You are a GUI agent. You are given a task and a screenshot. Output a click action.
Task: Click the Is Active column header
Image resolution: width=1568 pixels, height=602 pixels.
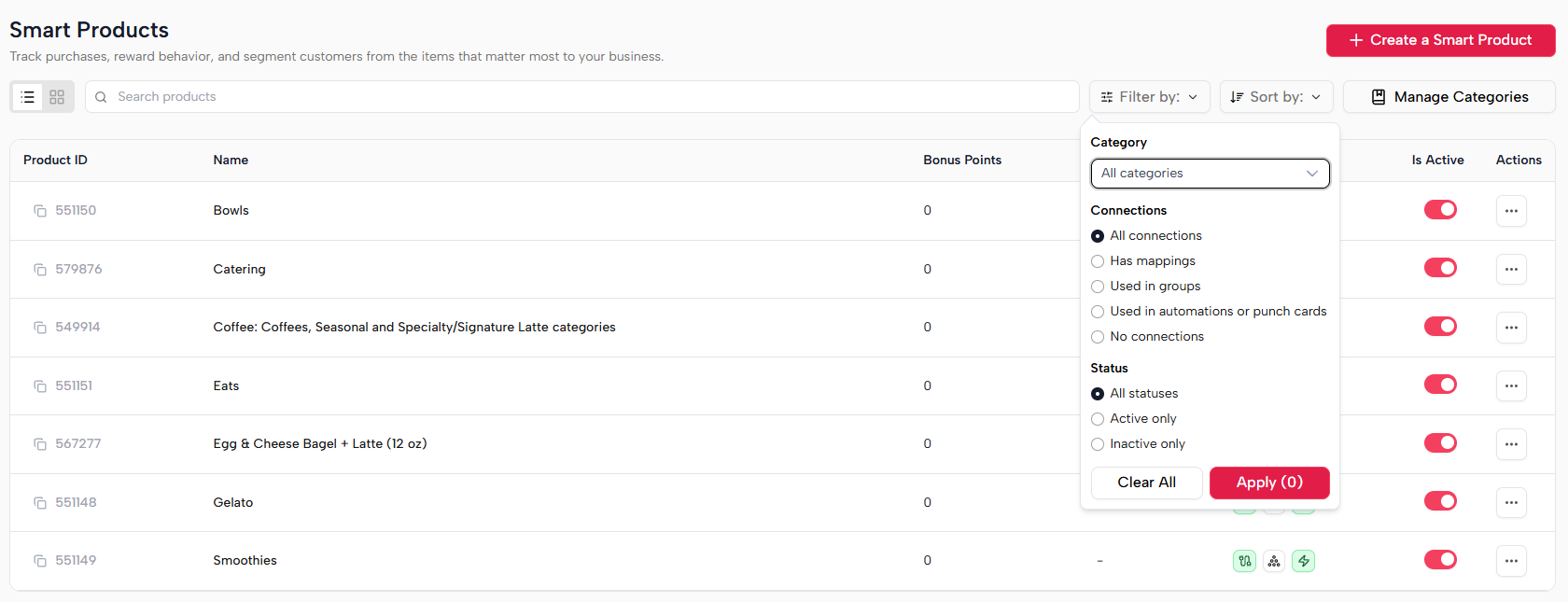[1437, 161]
